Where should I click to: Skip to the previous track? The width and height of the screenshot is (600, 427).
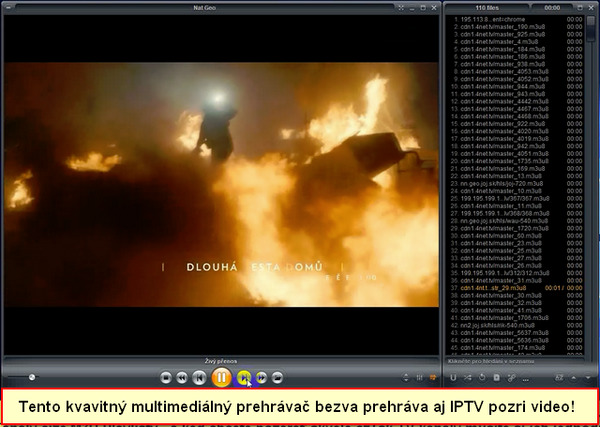tap(200, 377)
